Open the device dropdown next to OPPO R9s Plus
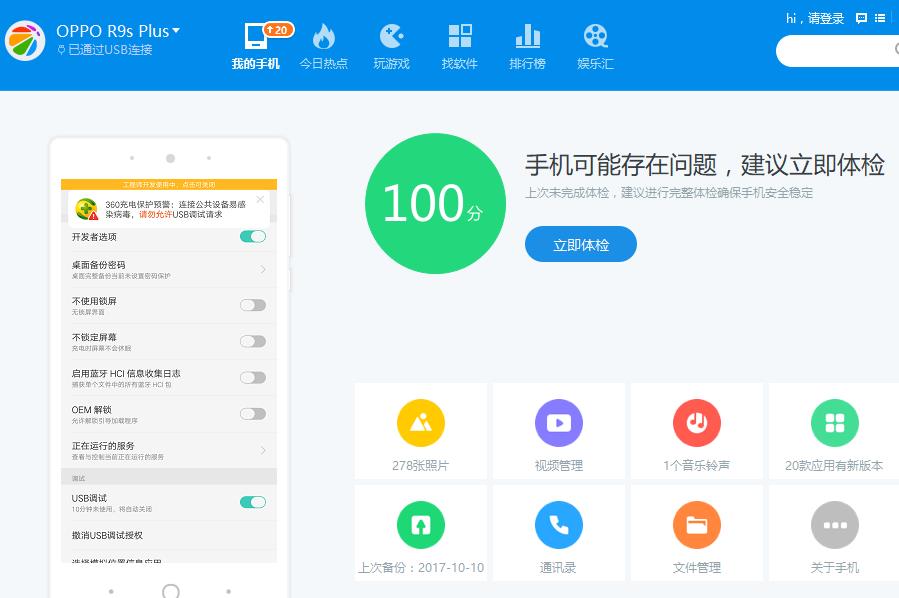Viewport: 899px width, 598px height. pos(176,30)
